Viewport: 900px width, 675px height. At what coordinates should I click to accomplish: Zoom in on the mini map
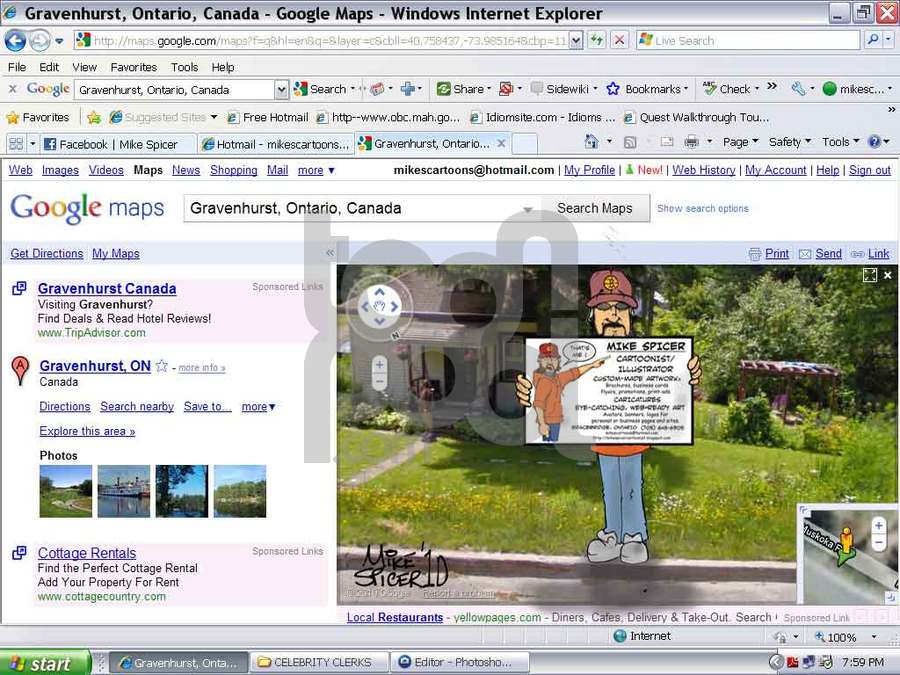(879, 525)
